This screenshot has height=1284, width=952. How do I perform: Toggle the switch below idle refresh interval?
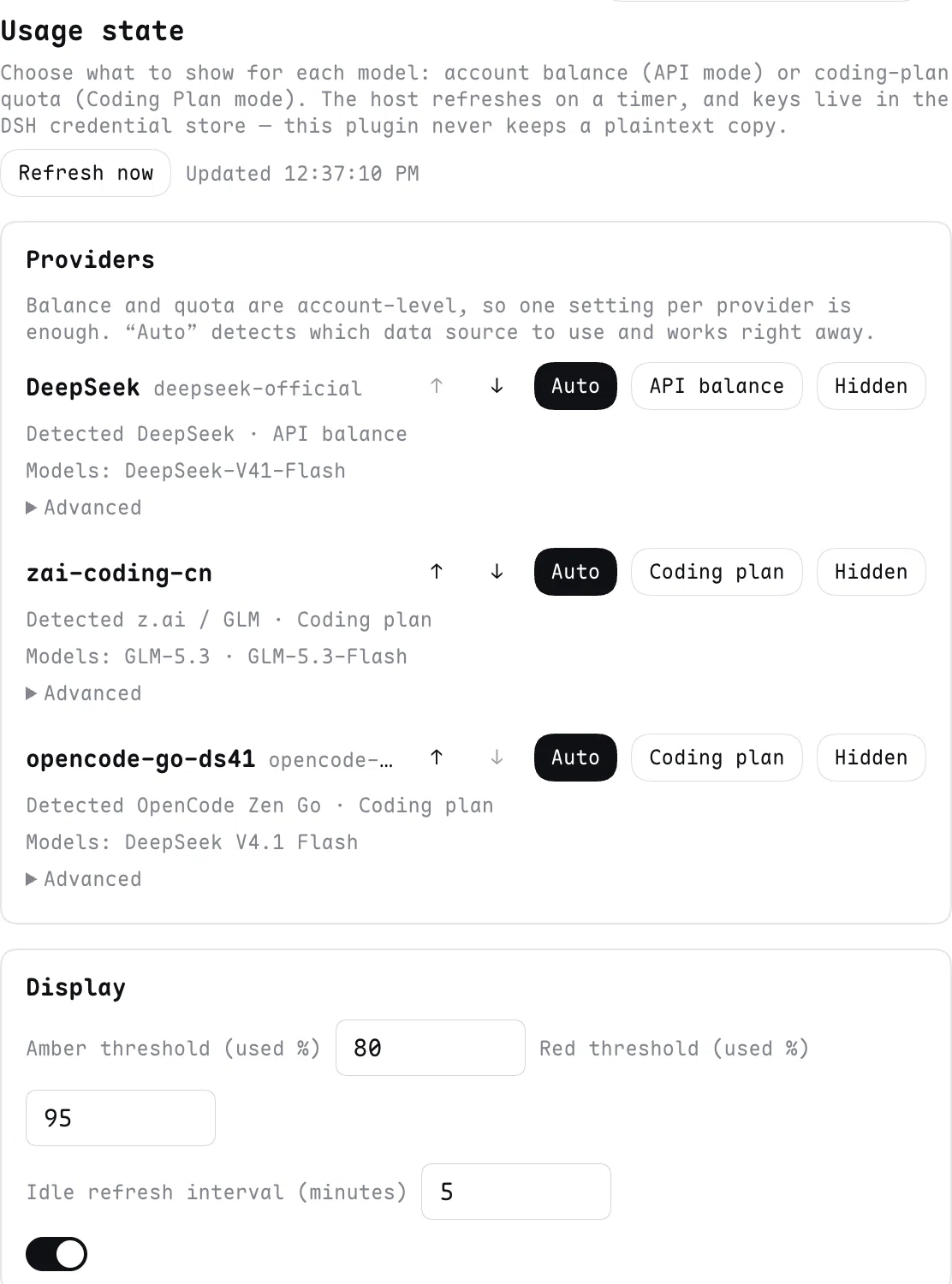coord(57,1254)
